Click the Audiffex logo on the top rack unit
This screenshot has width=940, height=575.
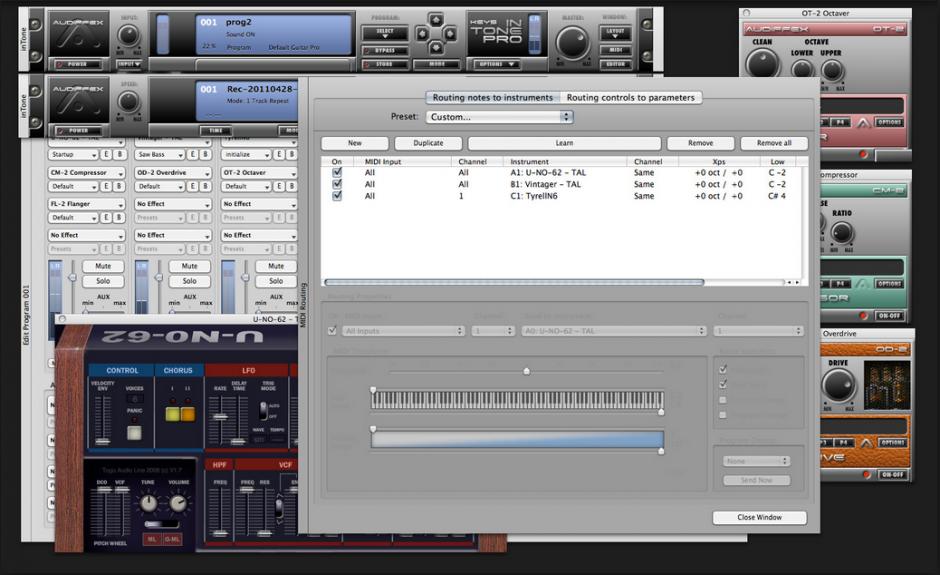point(79,34)
